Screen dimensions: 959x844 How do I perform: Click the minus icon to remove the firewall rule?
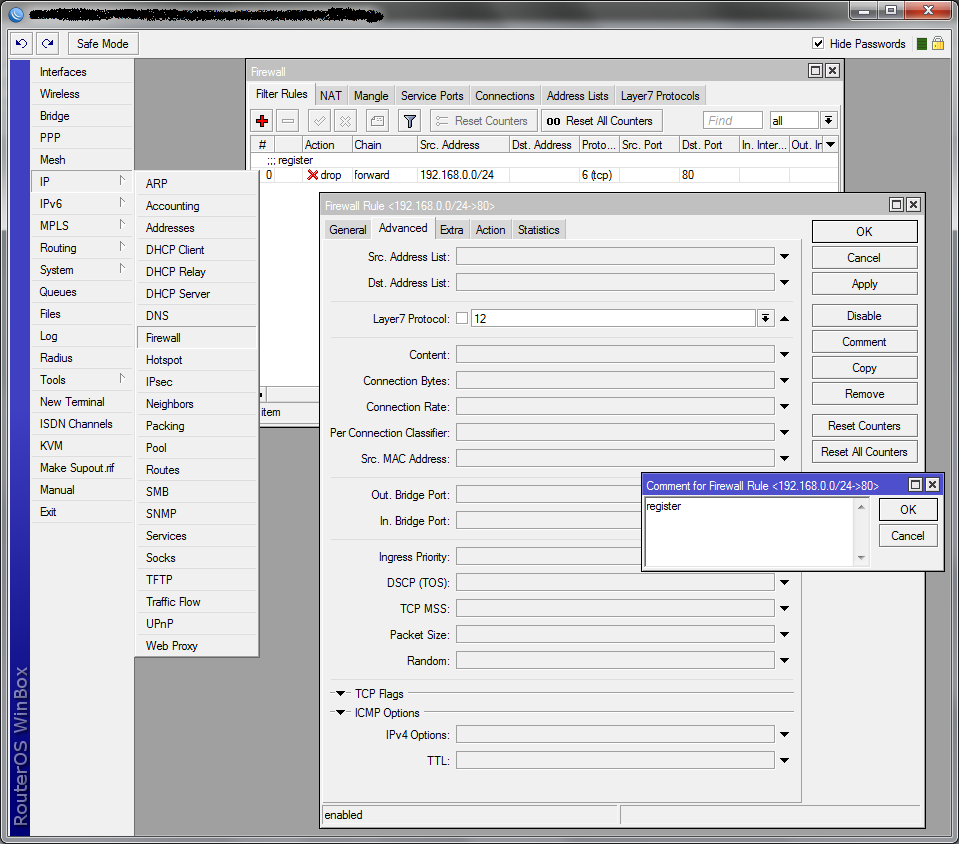(x=287, y=121)
